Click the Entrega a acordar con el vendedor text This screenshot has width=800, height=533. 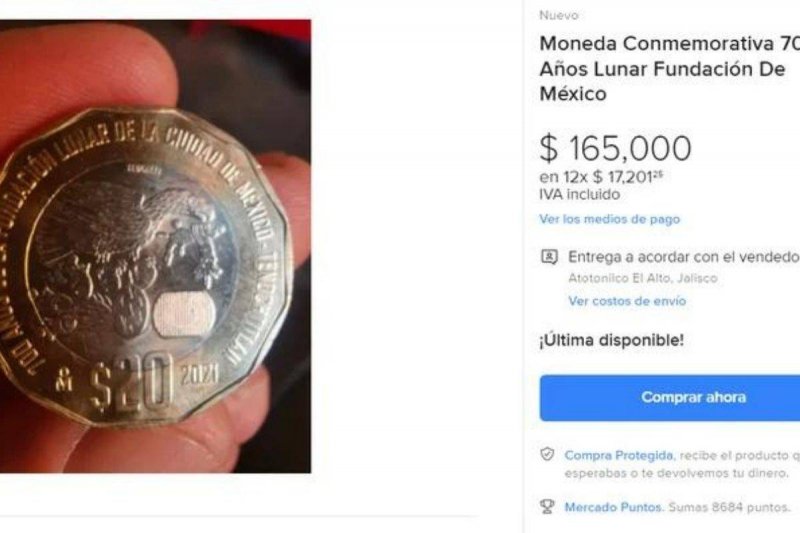(684, 257)
